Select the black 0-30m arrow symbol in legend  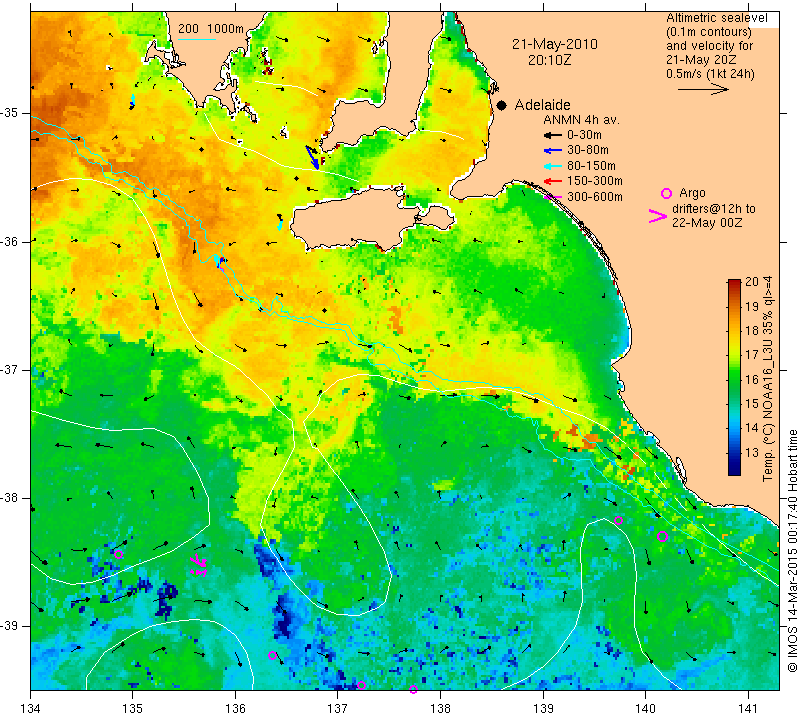(553, 135)
